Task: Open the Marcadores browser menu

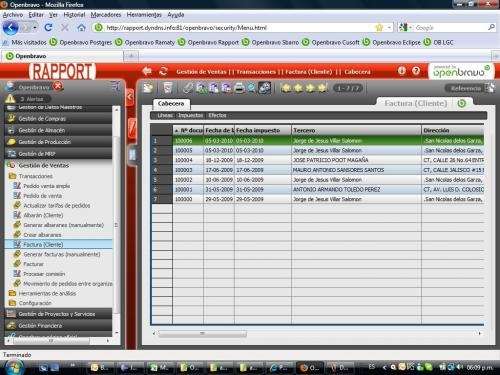Action: tap(106, 15)
